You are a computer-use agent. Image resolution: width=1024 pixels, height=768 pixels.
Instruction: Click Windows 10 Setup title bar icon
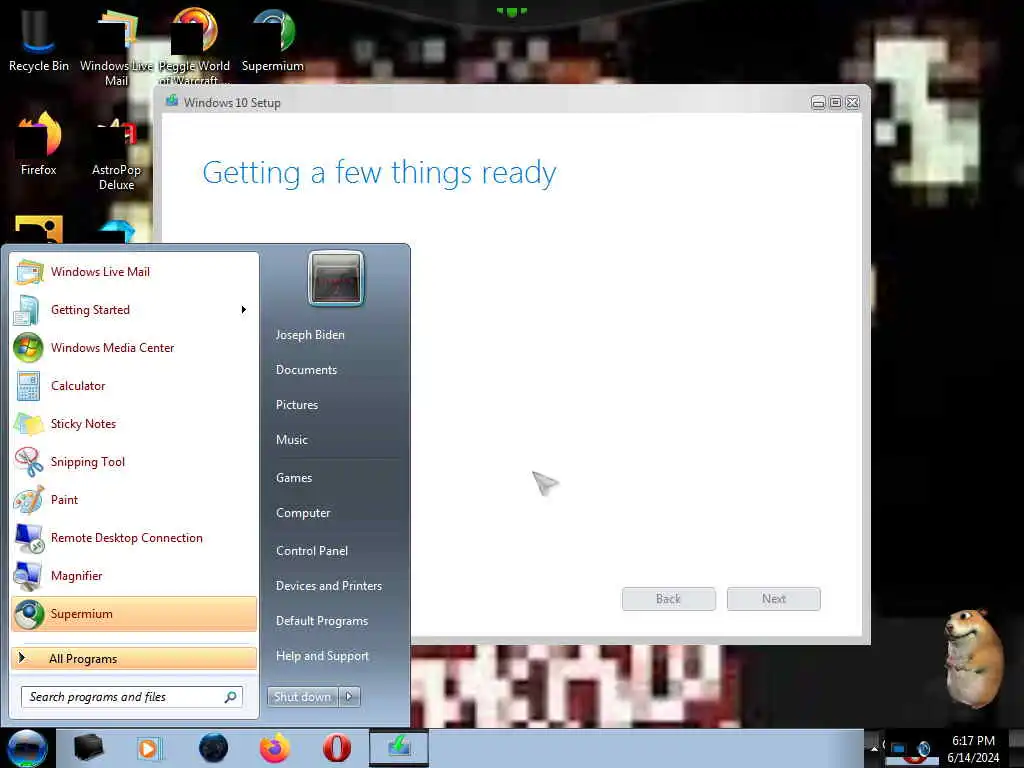pos(172,101)
